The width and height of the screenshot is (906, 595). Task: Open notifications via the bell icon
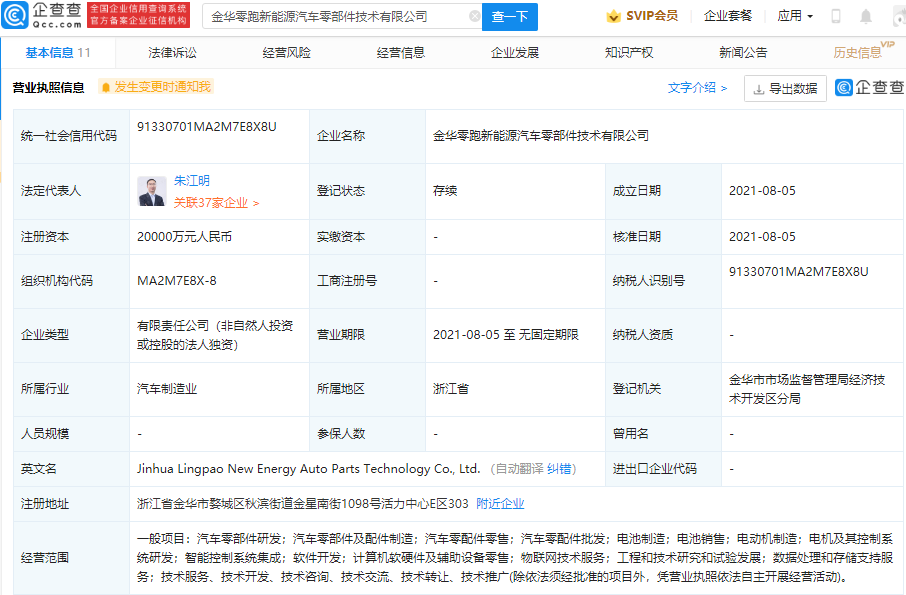(866, 16)
